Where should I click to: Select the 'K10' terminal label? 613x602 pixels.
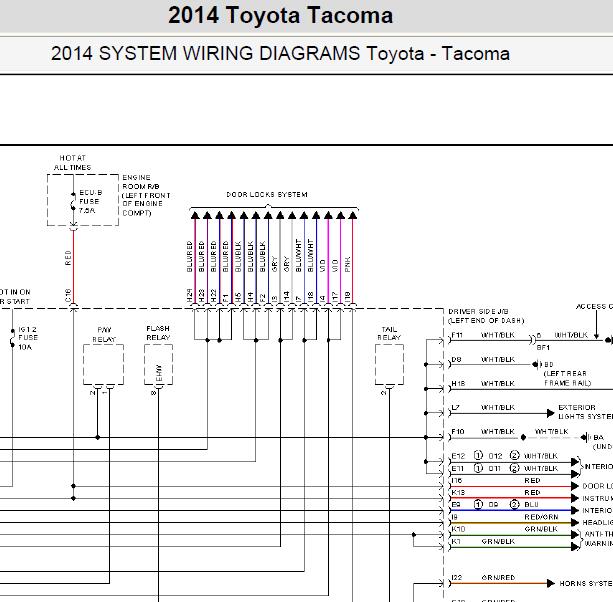(x=458, y=529)
